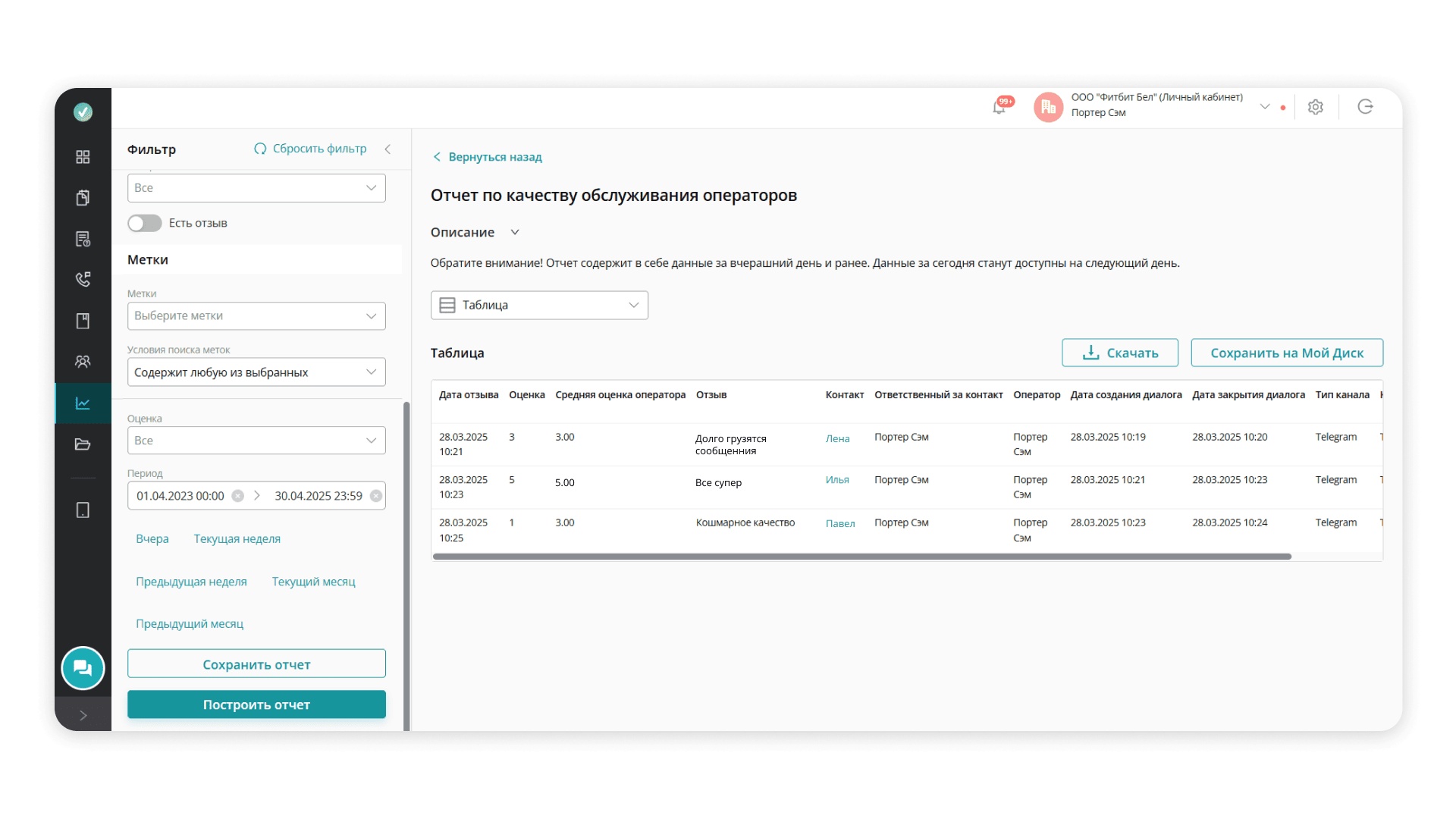The width and height of the screenshot is (1456, 819).
Task: Select the 'Текущая неделя' period shortcut
Action: (x=237, y=539)
